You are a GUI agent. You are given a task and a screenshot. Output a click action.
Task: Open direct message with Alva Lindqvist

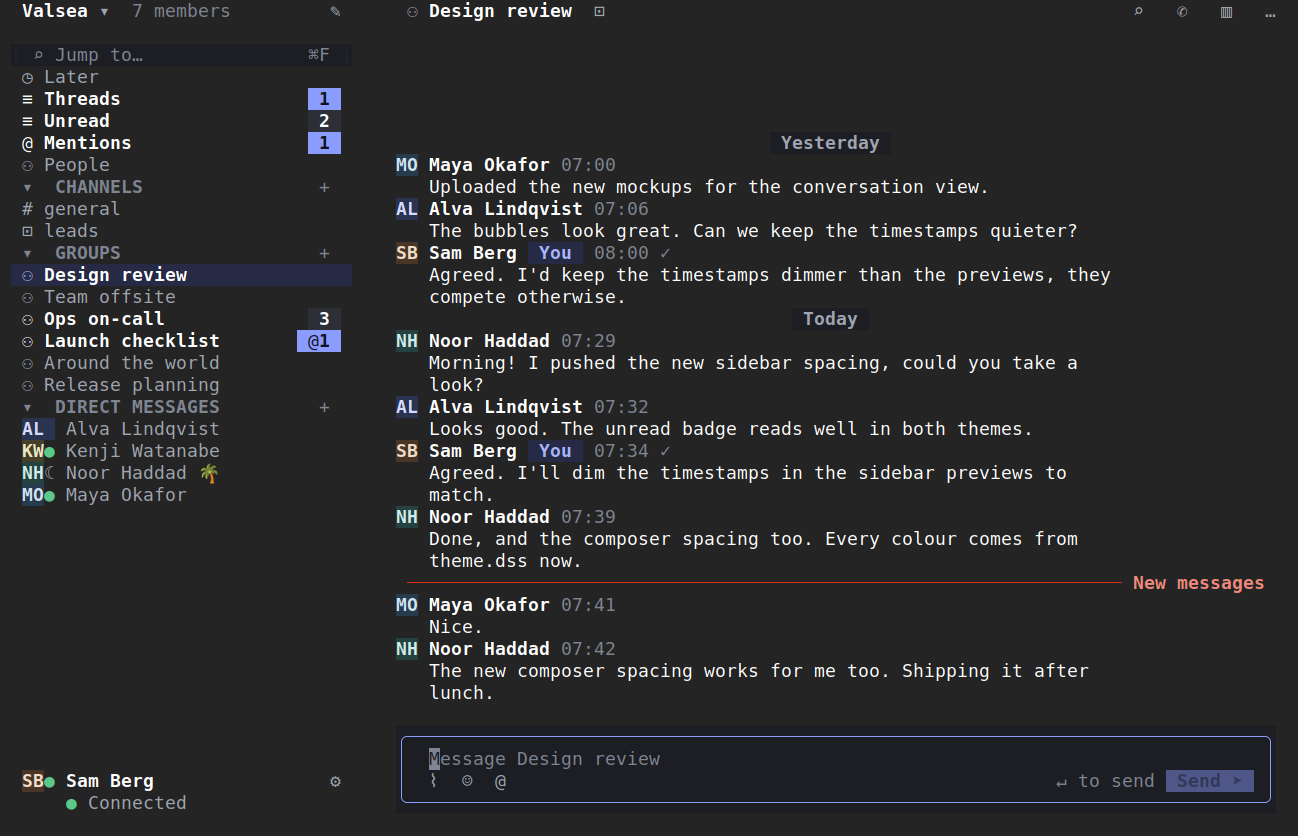[181, 429]
